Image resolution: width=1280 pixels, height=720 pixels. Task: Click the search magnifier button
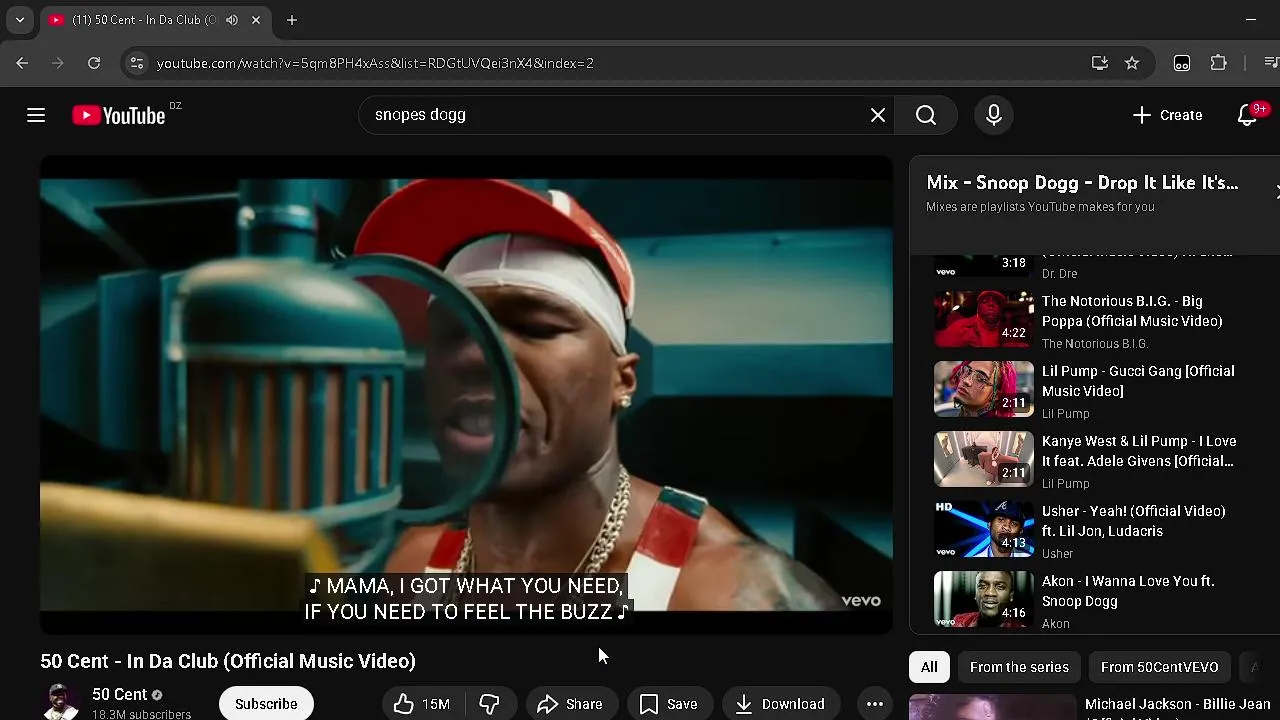(x=926, y=115)
